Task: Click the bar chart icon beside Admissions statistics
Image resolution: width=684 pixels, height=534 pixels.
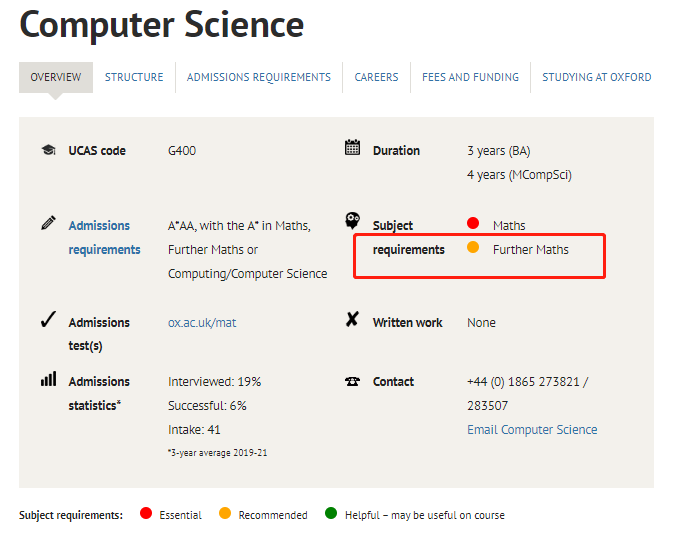Action: pyautogui.click(x=47, y=380)
